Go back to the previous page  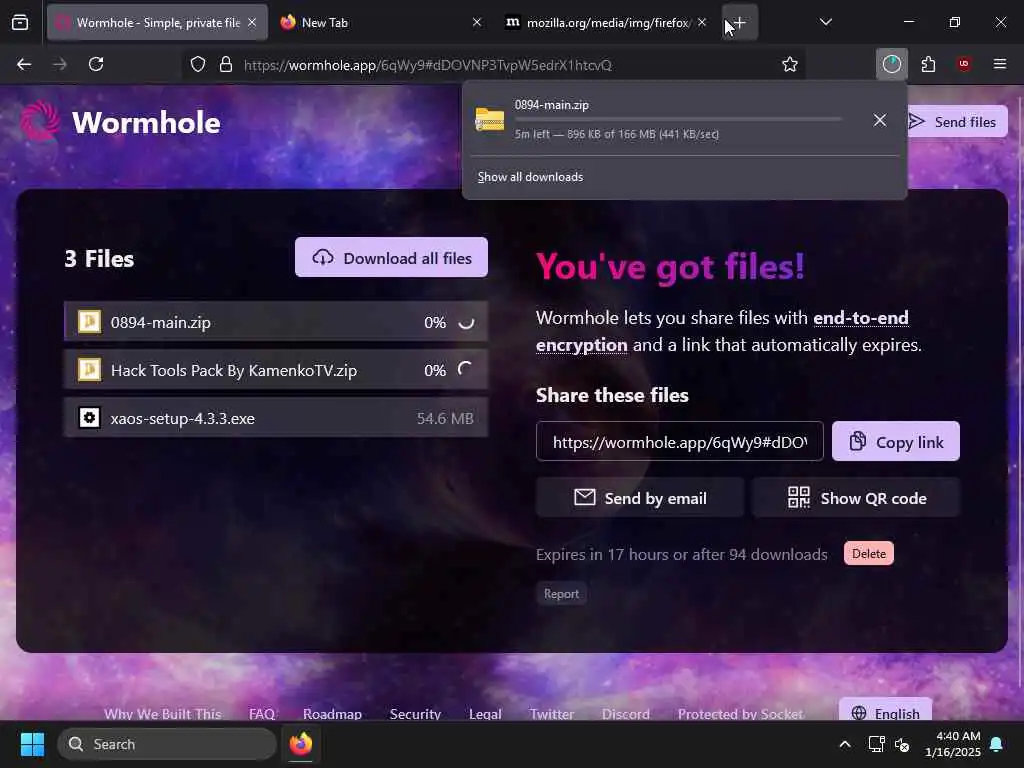point(24,65)
